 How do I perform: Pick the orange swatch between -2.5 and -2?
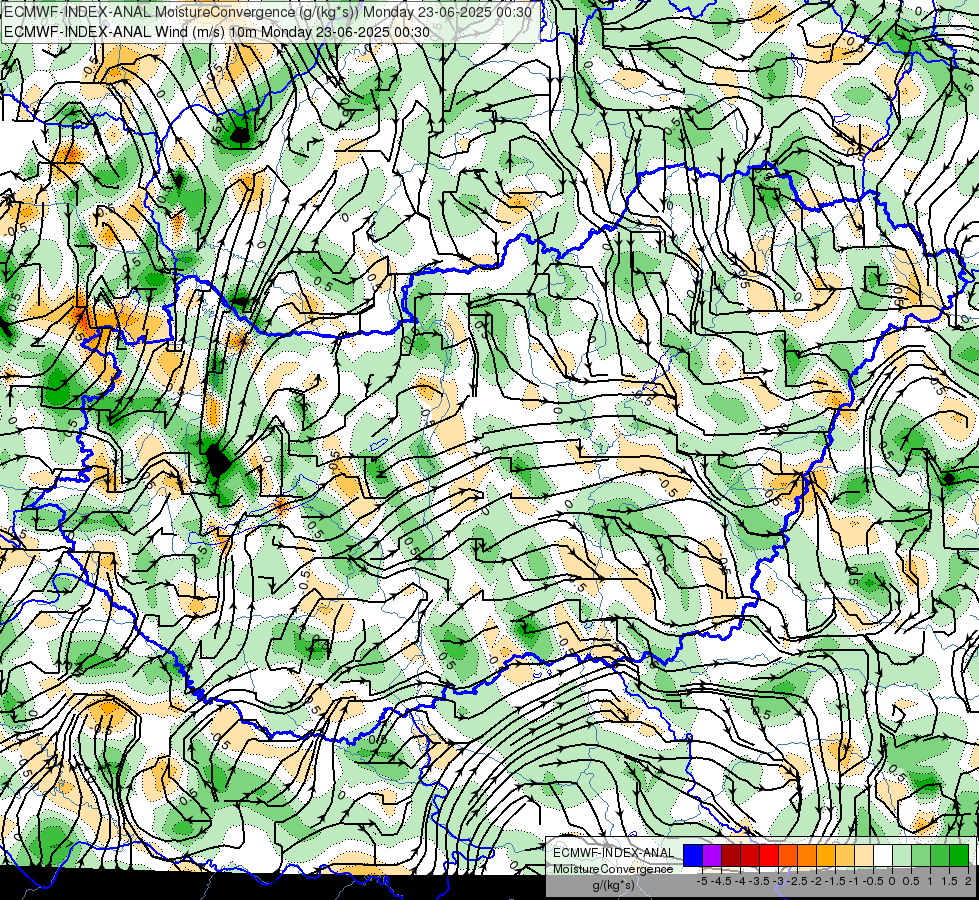[x=807, y=856]
